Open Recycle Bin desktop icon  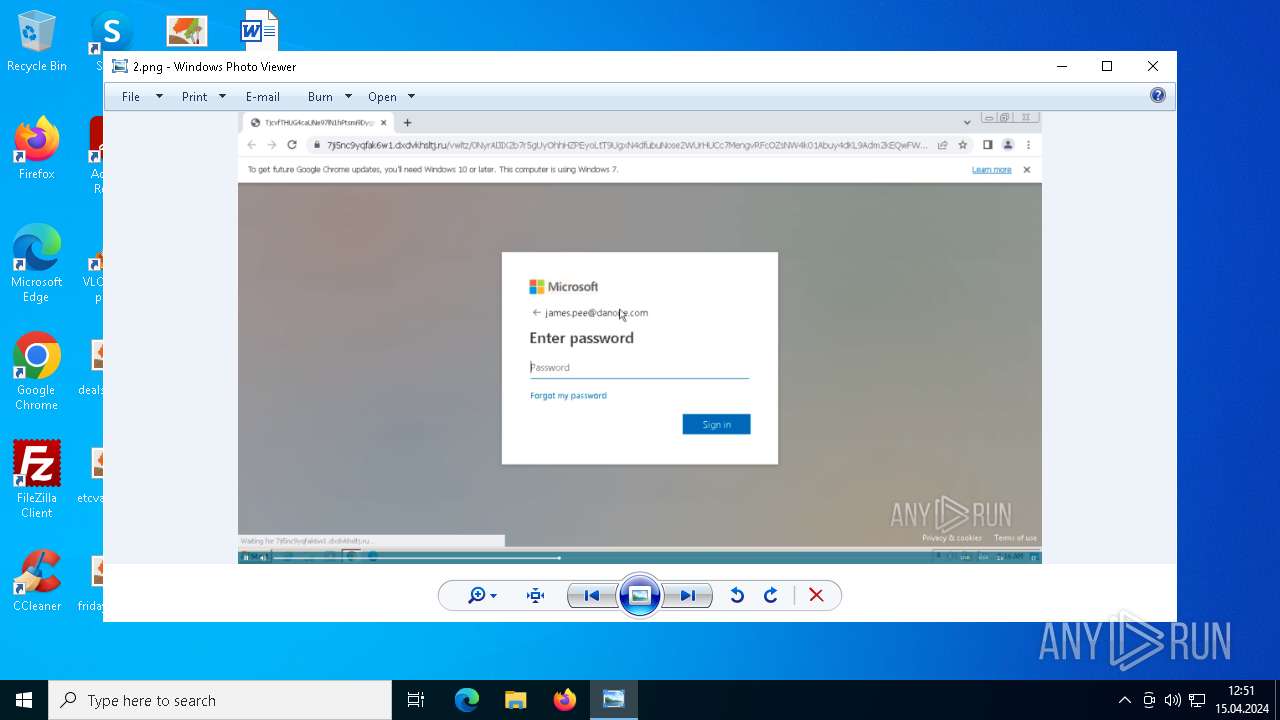pyautogui.click(x=37, y=42)
